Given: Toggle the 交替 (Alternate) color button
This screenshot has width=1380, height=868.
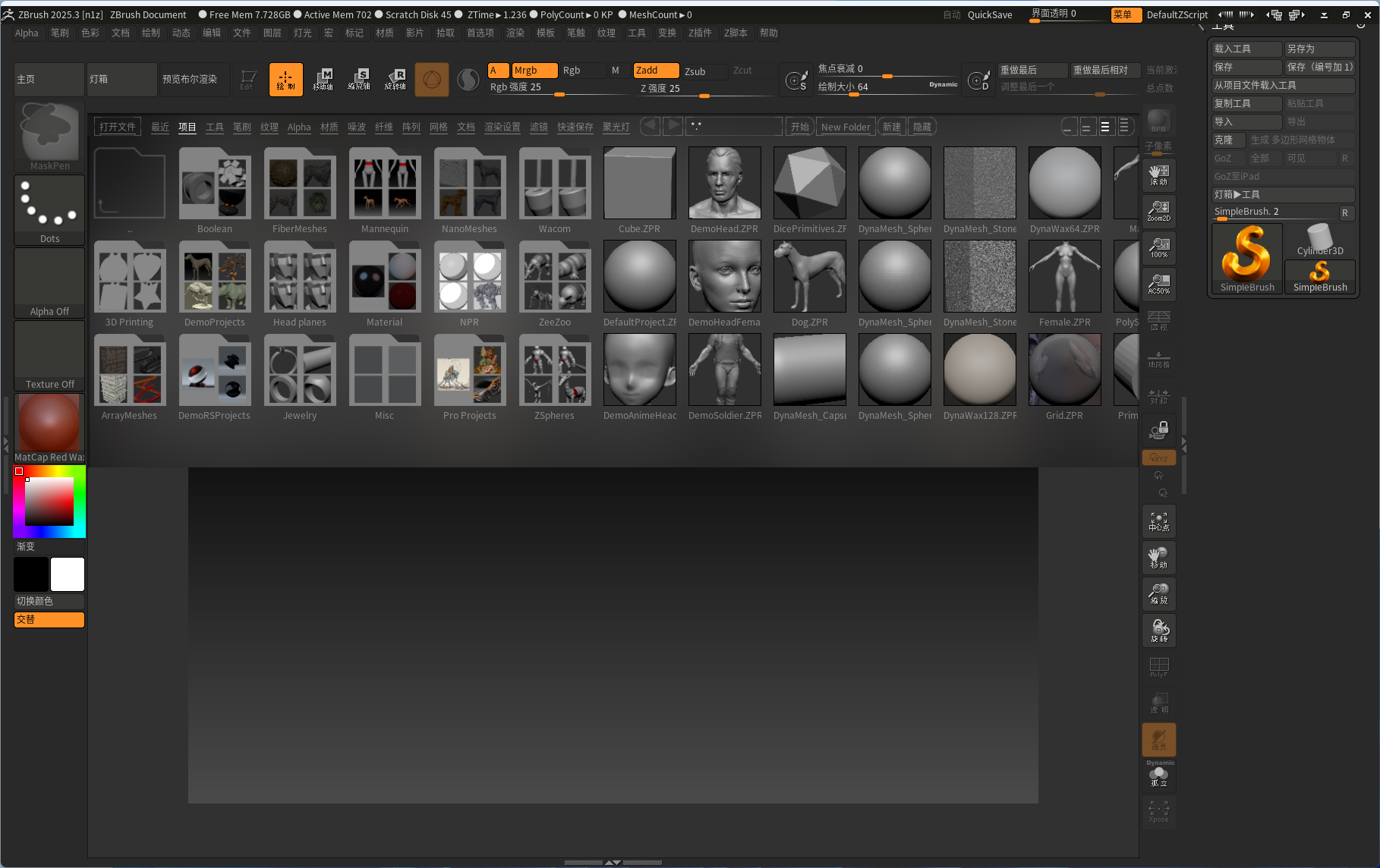Looking at the screenshot, I should 49,619.
